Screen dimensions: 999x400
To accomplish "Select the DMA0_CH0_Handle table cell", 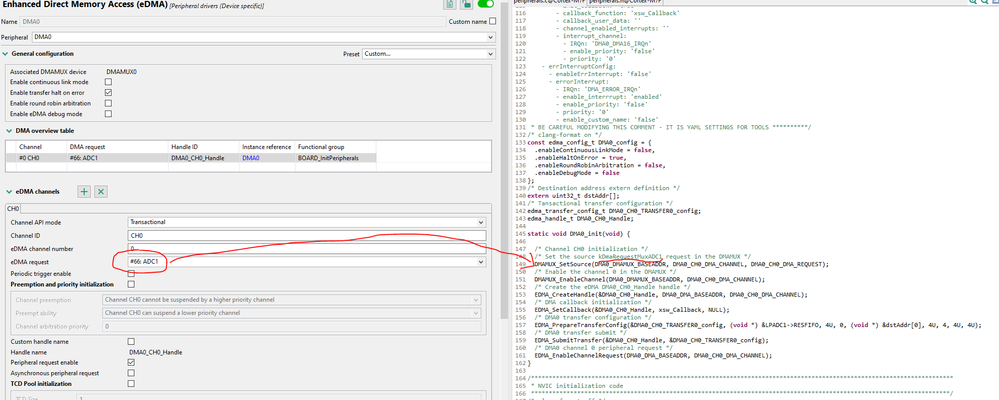I will pos(204,157).
